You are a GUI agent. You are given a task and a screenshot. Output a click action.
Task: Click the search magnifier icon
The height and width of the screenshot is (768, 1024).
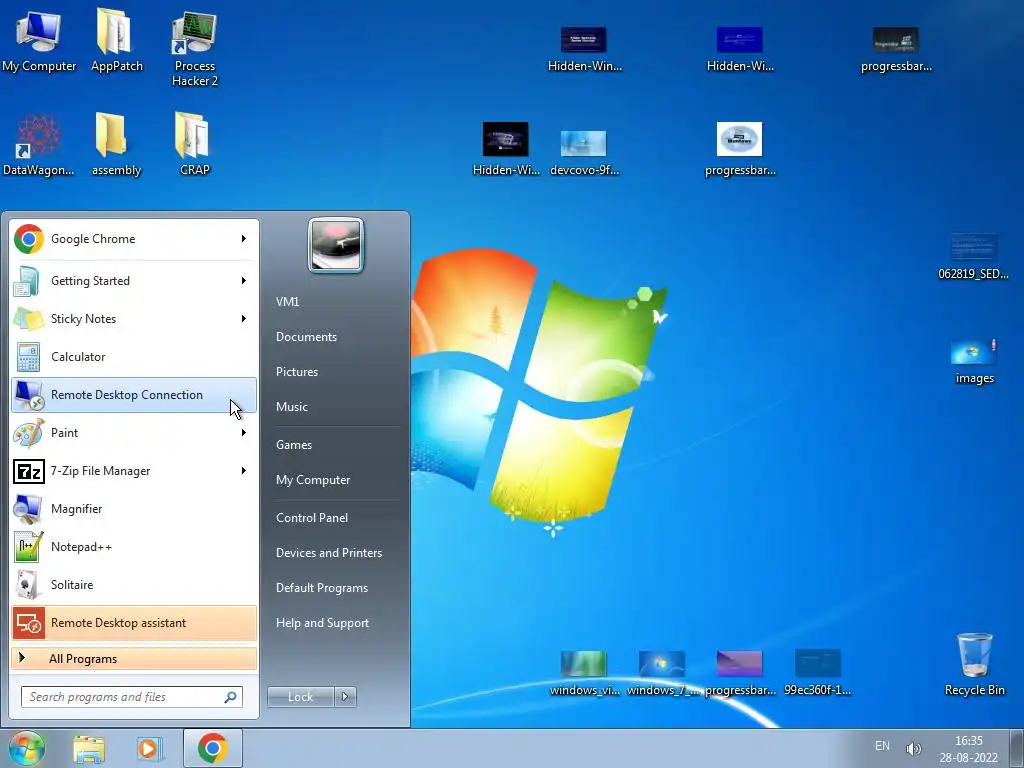click(x=231, y=697)
